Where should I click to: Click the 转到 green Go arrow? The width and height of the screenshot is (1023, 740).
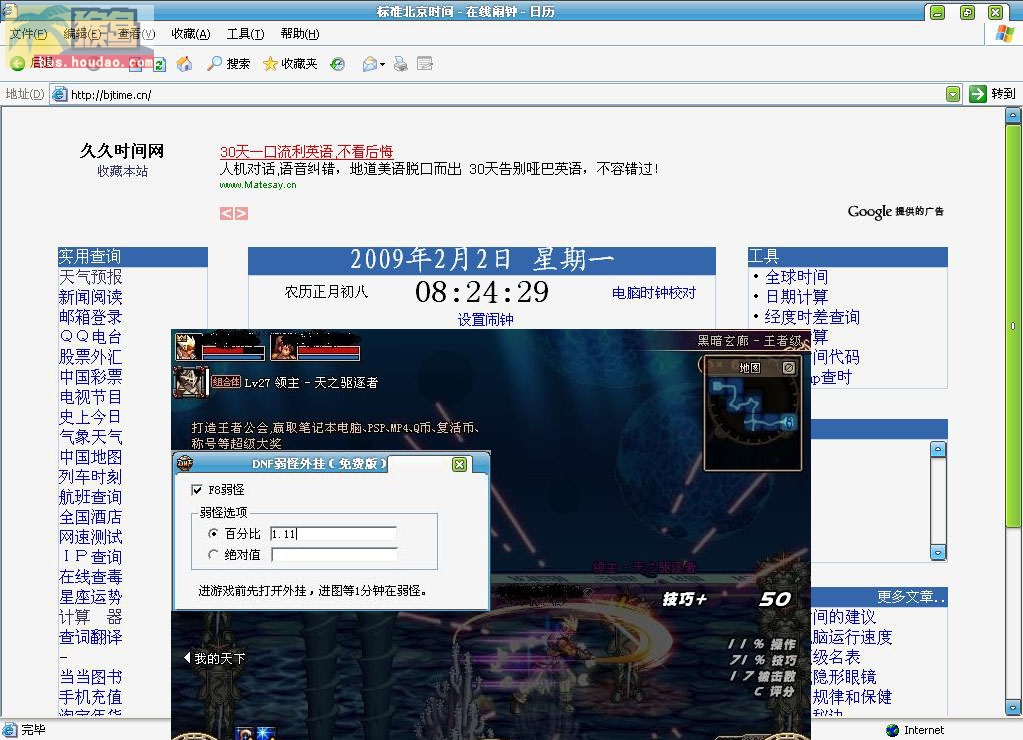pyautogui.click(x=977, y=94)
